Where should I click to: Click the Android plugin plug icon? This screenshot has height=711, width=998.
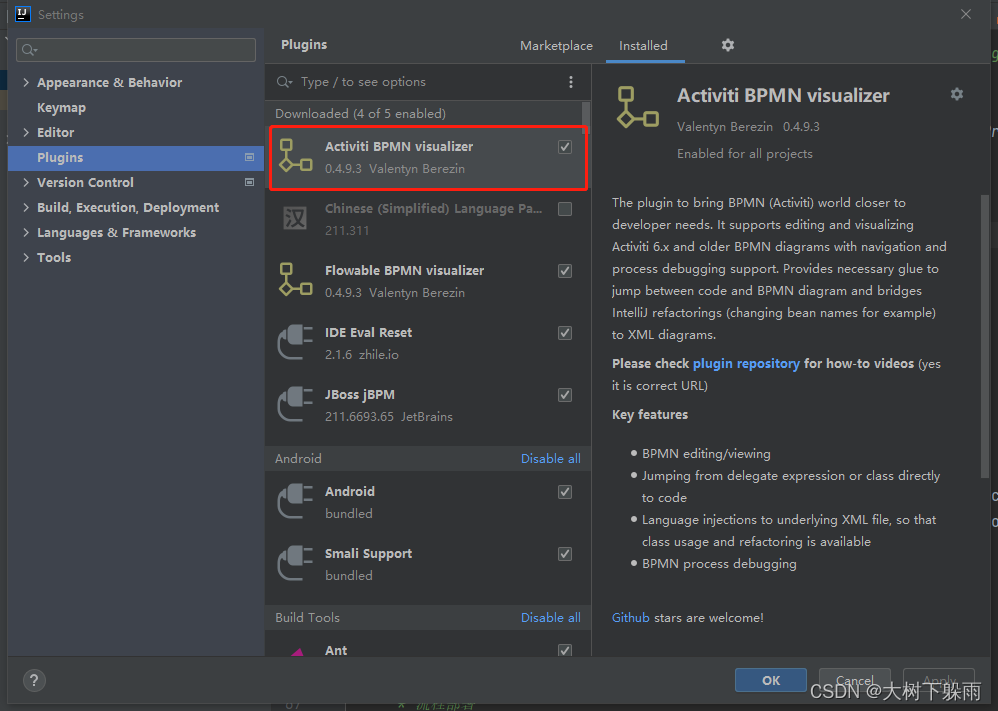(x=295, y=501)
